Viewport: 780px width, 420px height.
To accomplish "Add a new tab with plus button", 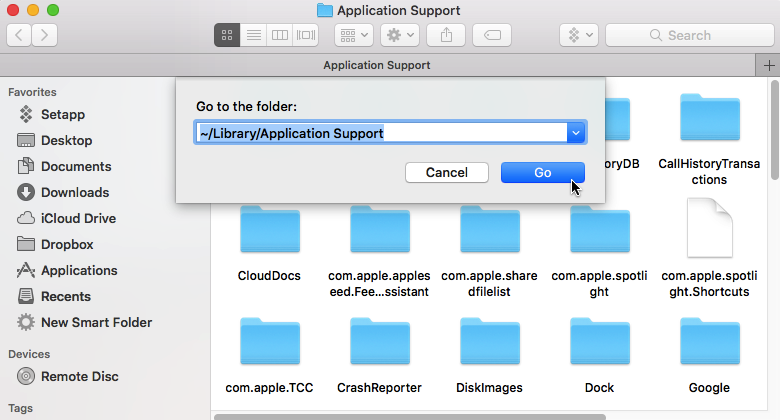I will tap(769, 65).
